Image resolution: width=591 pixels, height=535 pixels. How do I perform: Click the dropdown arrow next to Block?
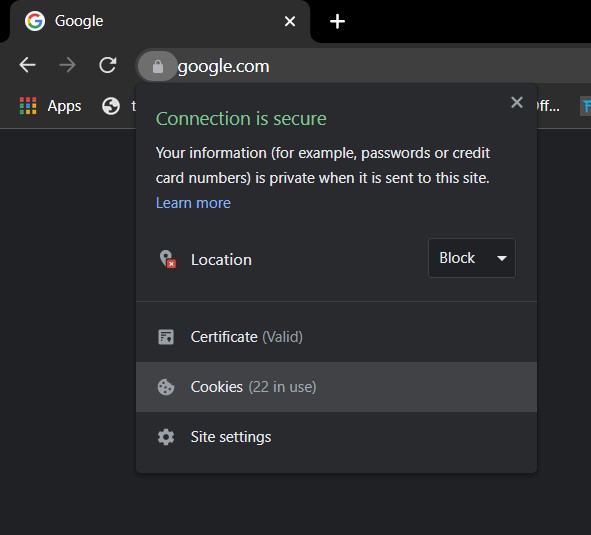point(502,258)
